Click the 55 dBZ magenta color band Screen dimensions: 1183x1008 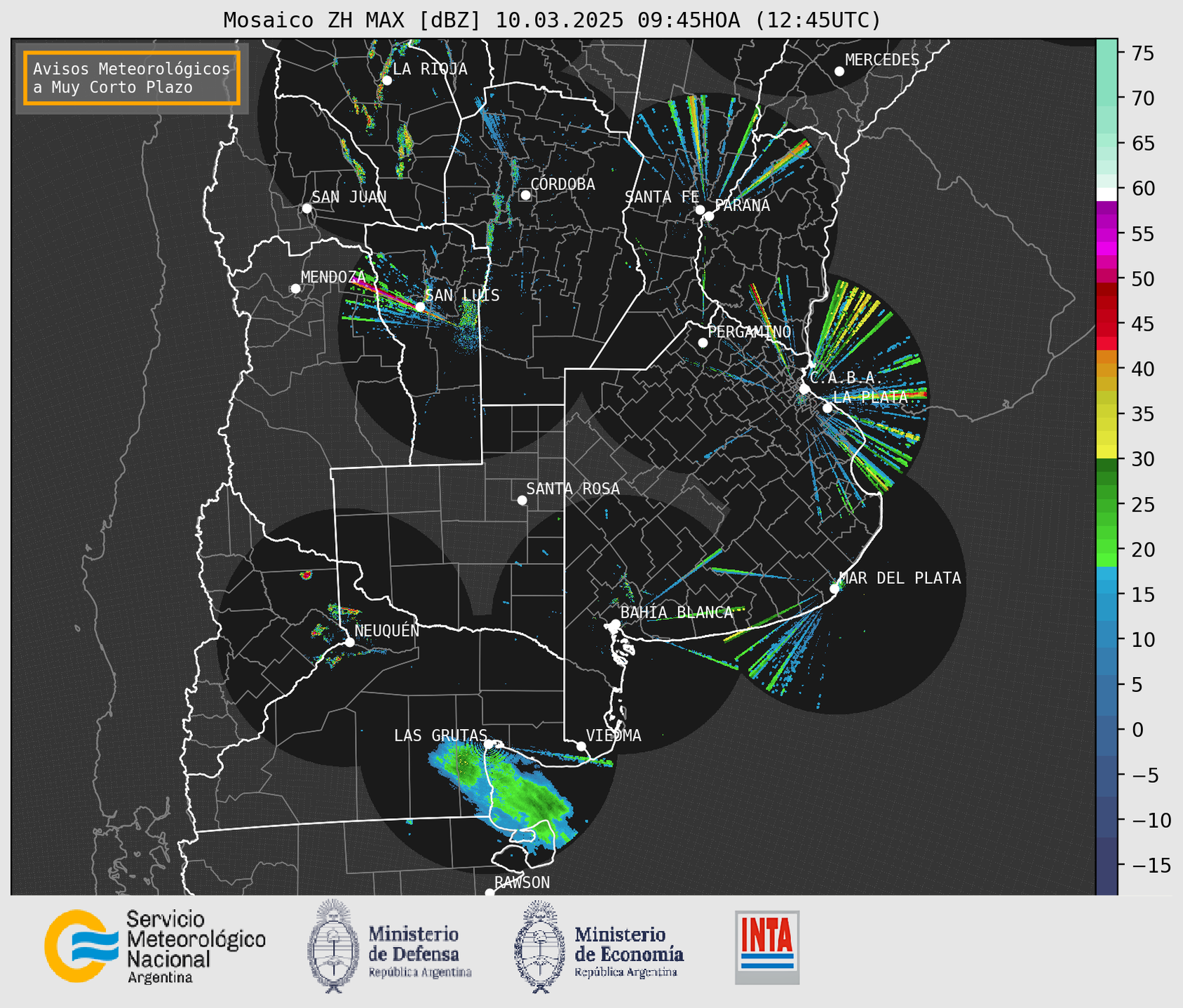1106,233
